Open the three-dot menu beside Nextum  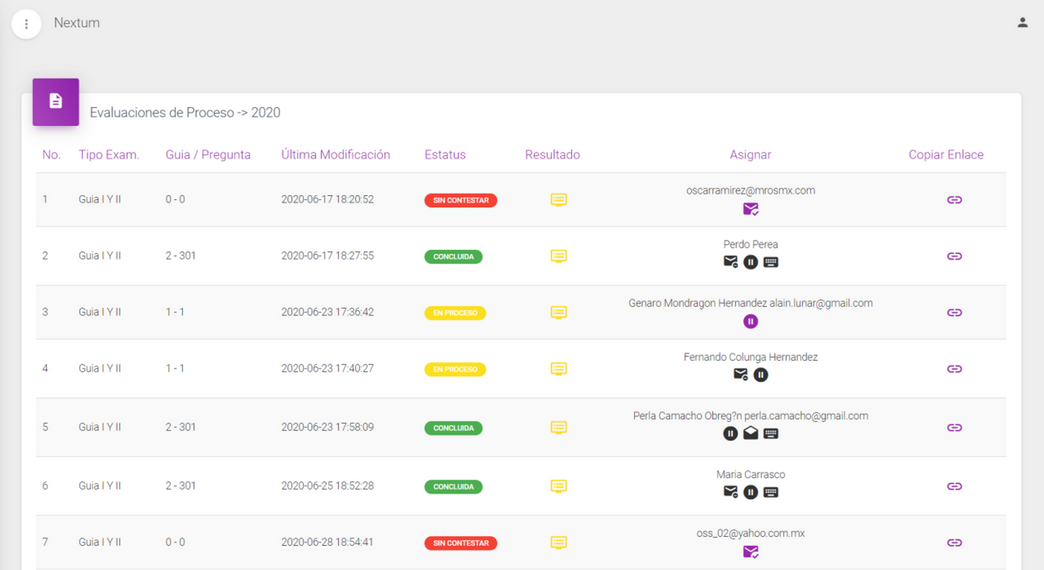click(26, 24)
